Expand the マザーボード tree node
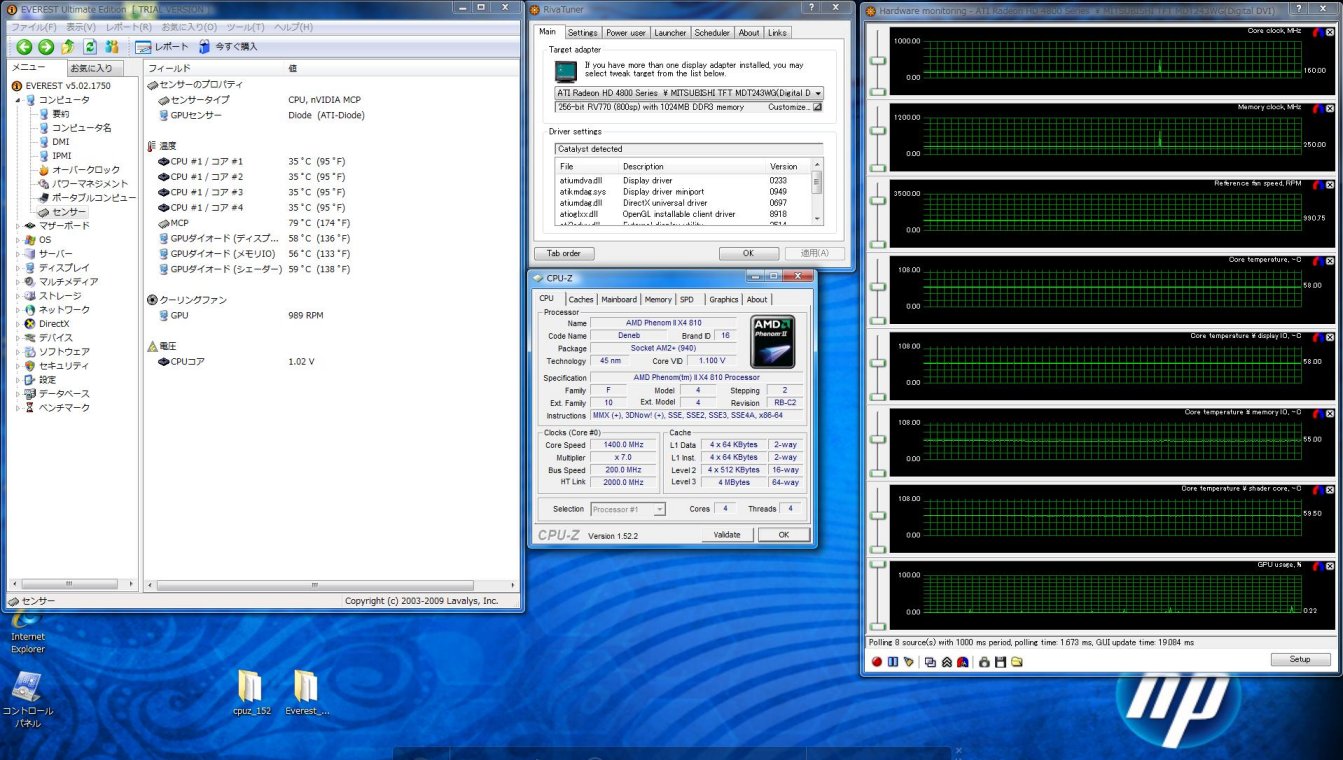Screen dimensions: 1343x760 (17, 226)
